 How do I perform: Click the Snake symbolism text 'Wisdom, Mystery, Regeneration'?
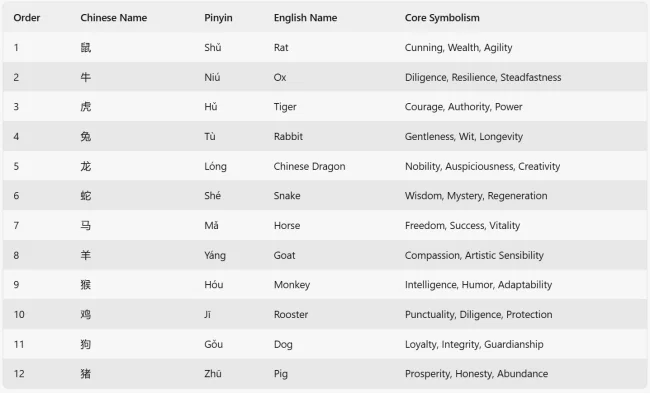pos(476,196)
